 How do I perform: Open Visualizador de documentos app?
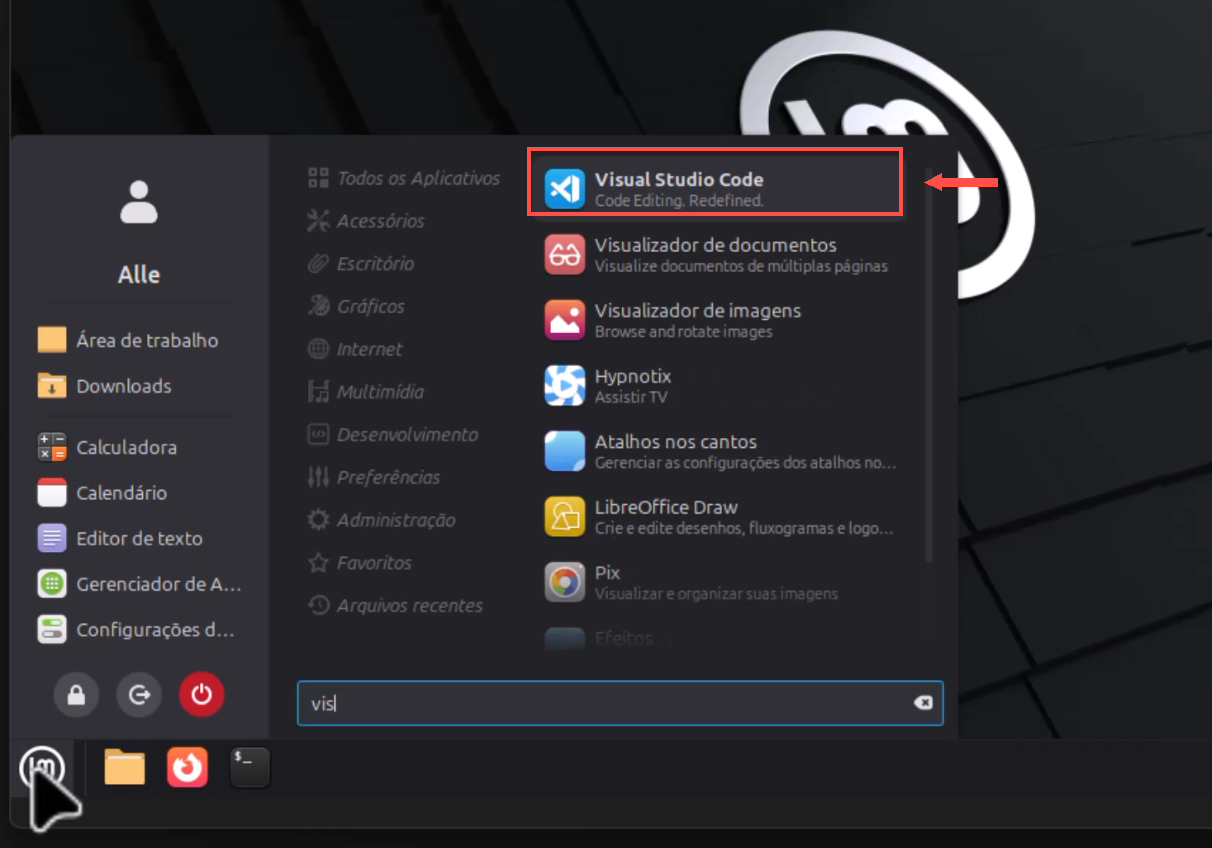tap(716, 255)
